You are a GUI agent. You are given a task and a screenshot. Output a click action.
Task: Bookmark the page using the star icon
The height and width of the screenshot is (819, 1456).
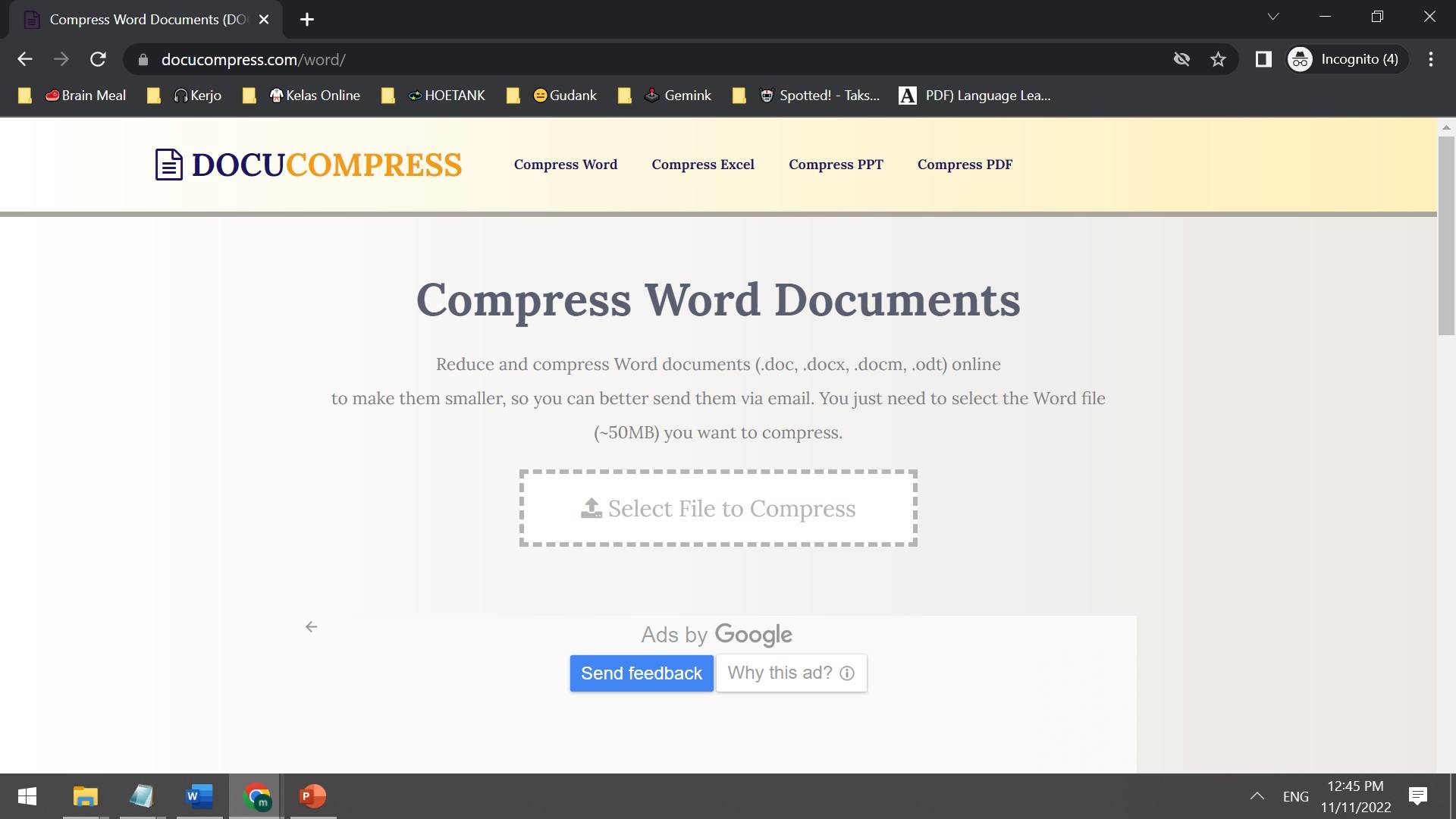point(1218,58)
